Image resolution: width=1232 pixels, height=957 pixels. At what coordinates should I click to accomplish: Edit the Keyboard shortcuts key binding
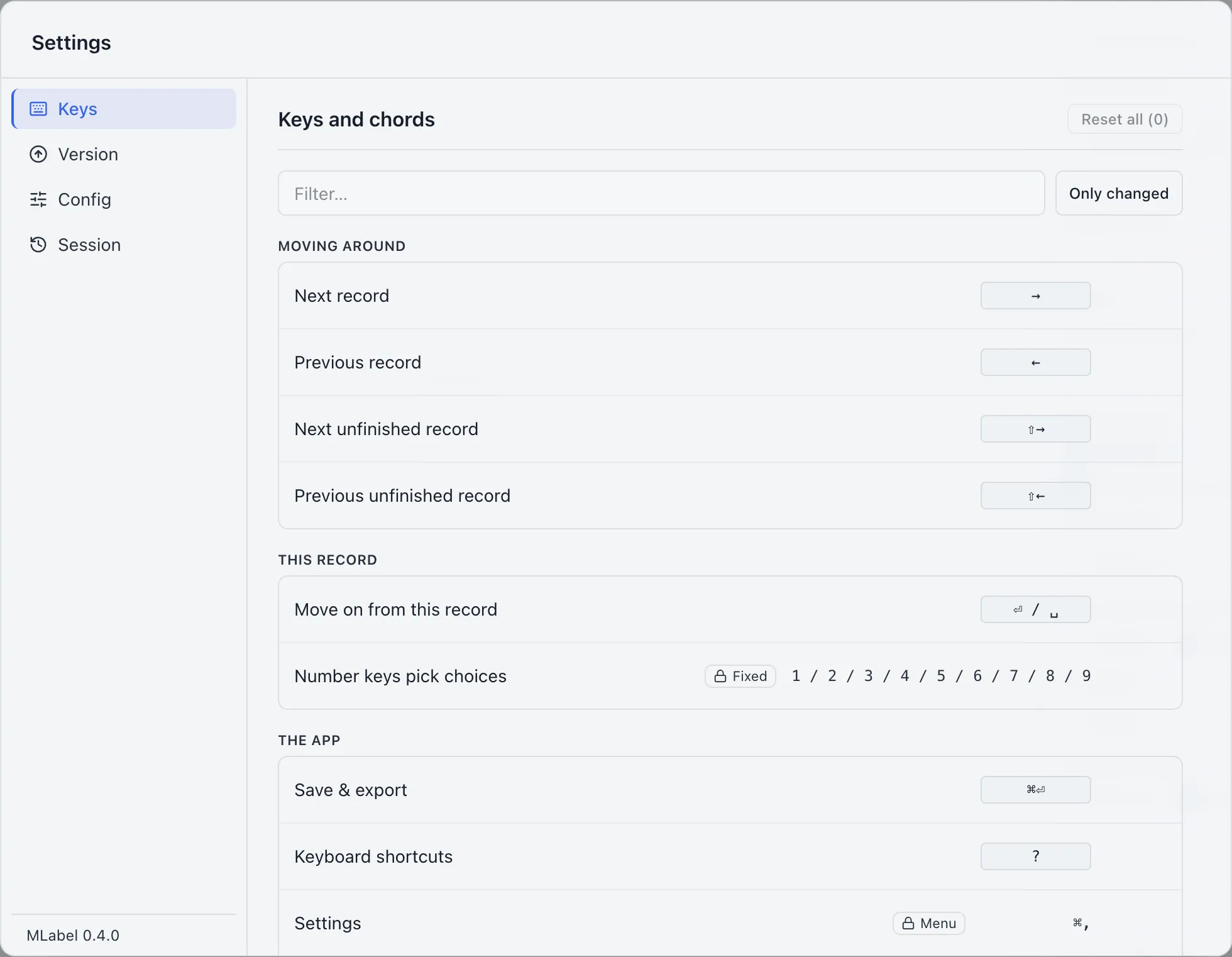pyautogui.click(x=1035, y=856)
